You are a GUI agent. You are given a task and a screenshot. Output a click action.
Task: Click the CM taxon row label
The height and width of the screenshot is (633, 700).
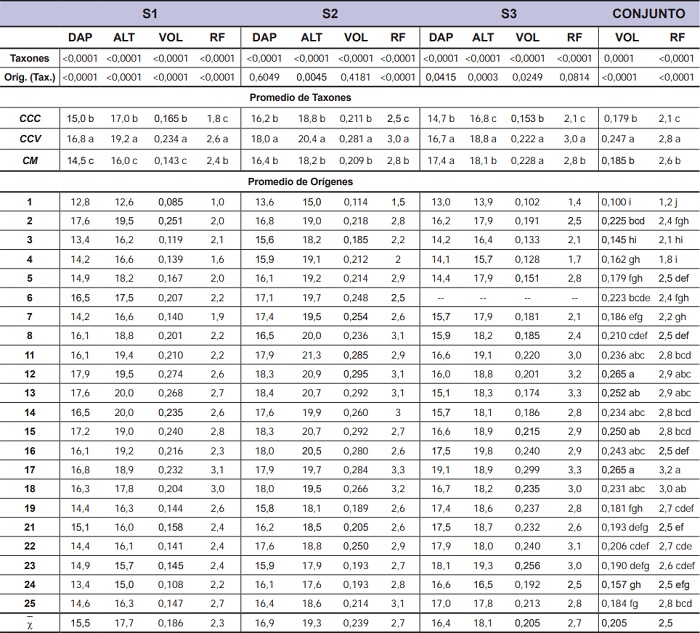pyautogui.click(x=30, y=160)
